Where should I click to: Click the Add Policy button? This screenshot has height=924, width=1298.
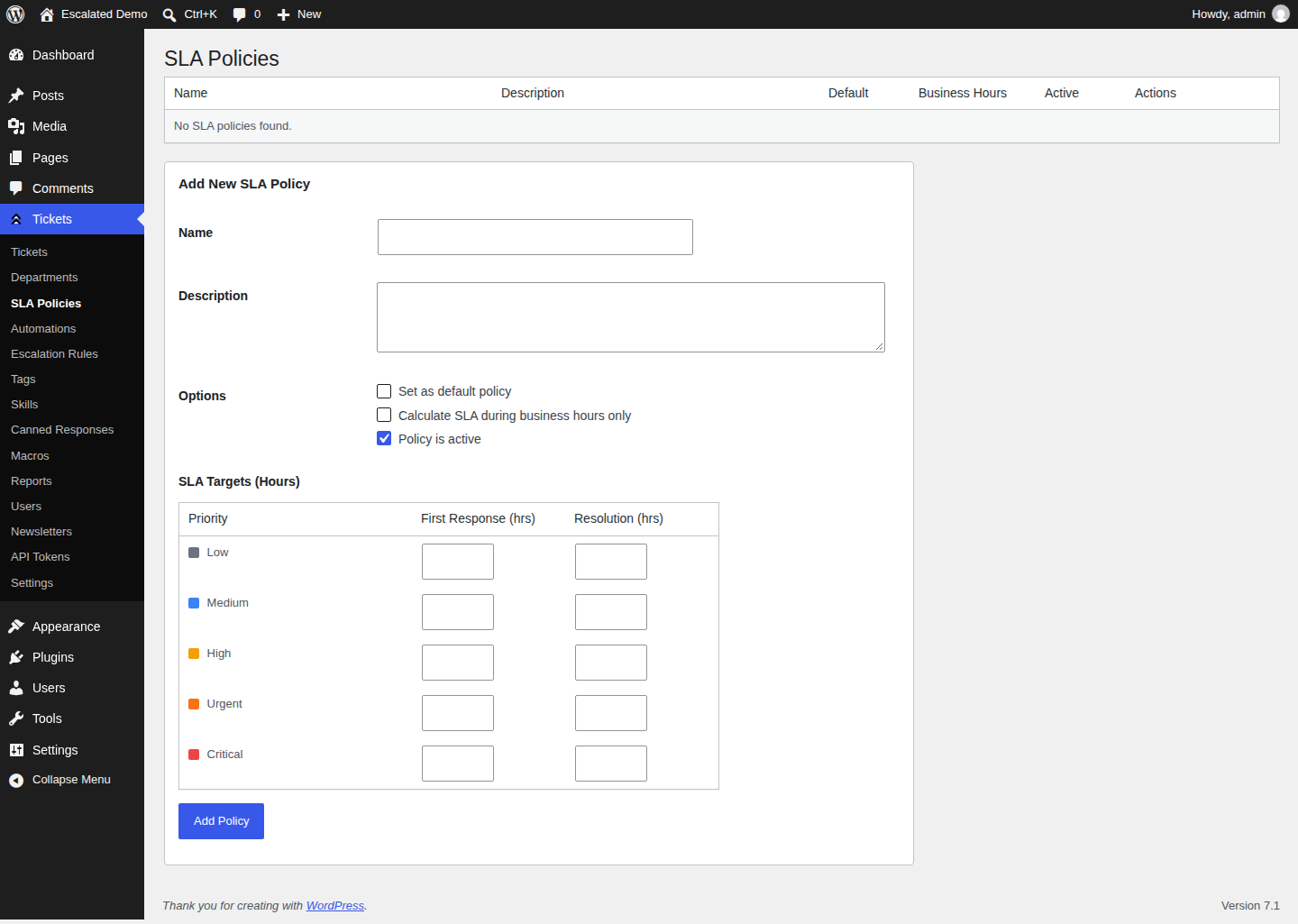(221, 821)
